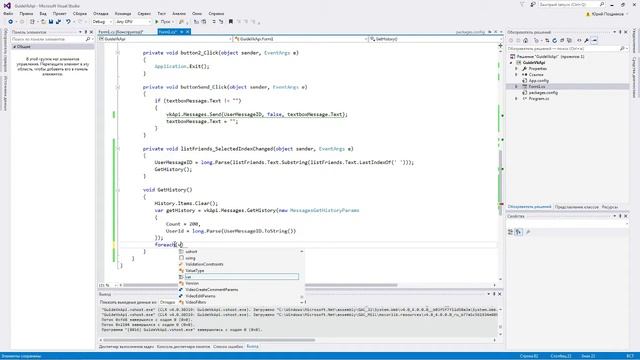The width and height of the screenshot is (640, 360).
Task: Open the GuideVkApi project scope dropdown
Action: click(165, 39)
